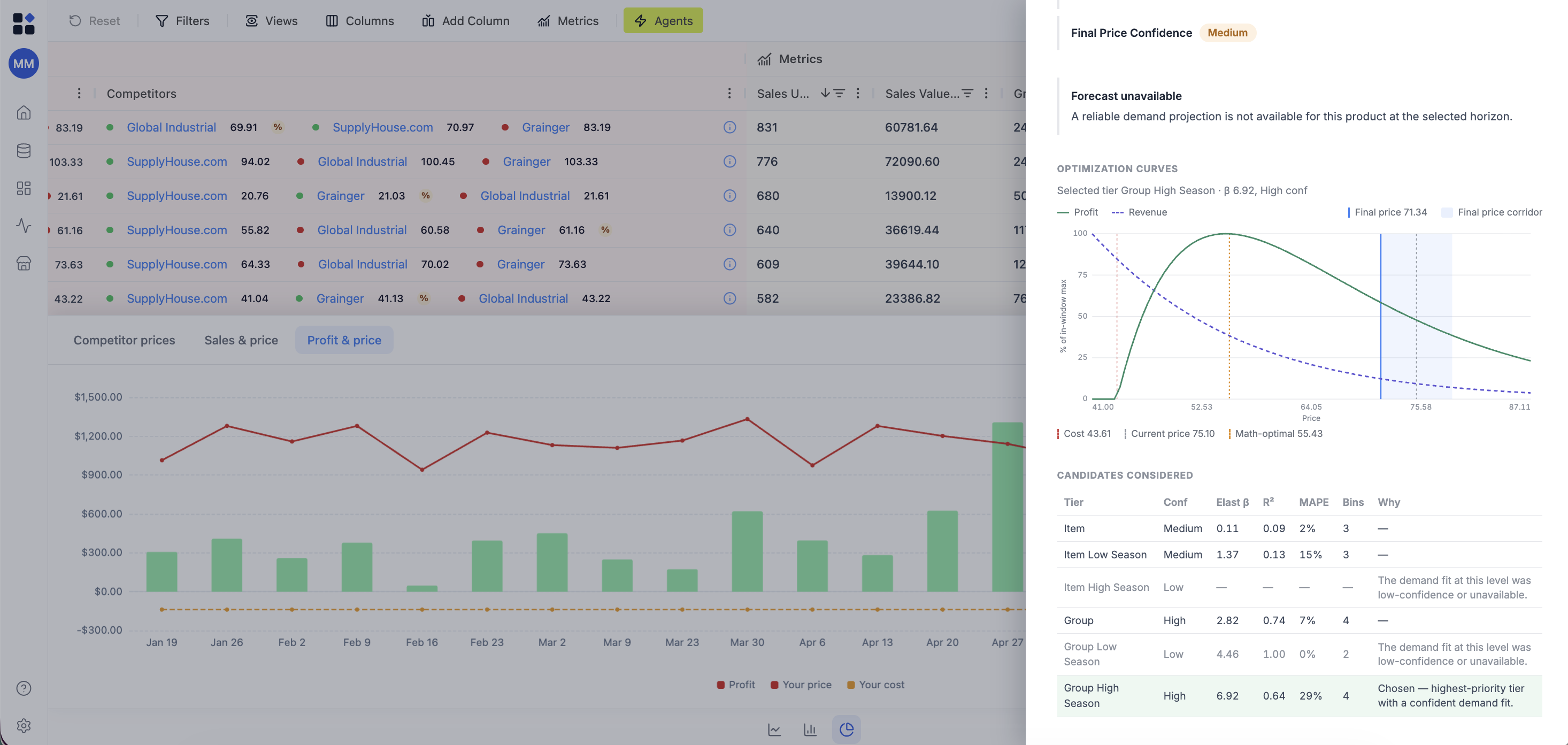Open Global Industrial link priced 69.91

click(171, 127)
